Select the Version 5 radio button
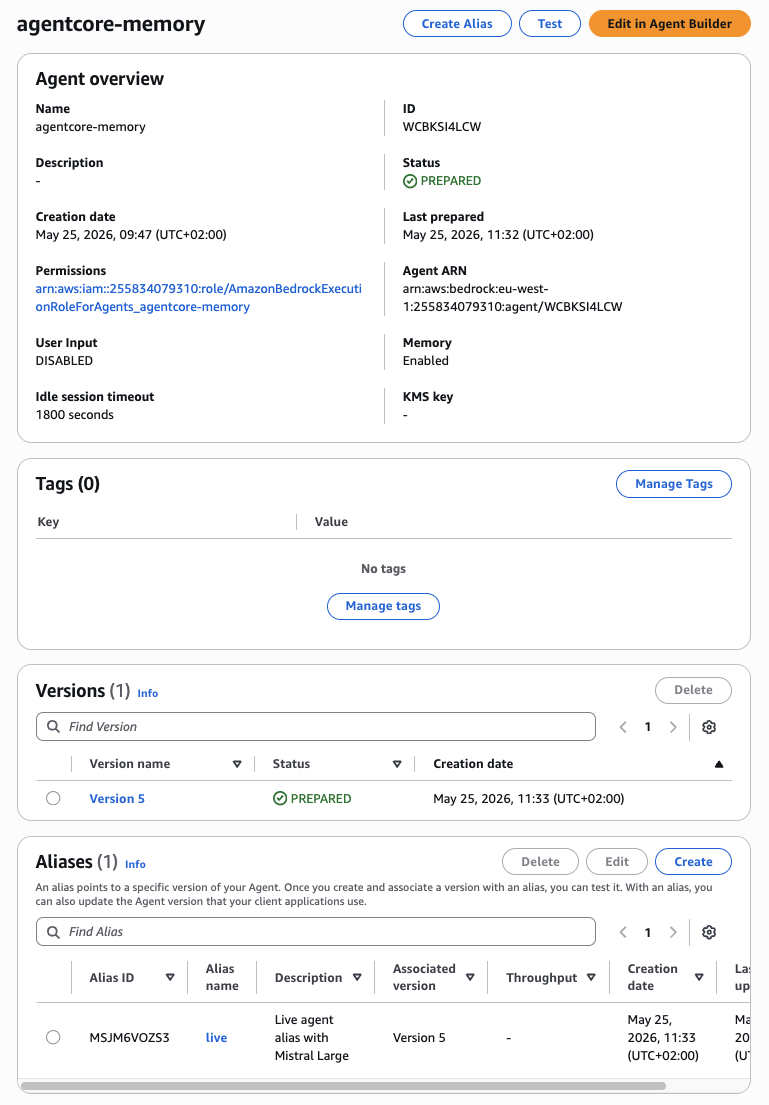The width and height of the screenshot is (769, 1105). tap(53, 798)
